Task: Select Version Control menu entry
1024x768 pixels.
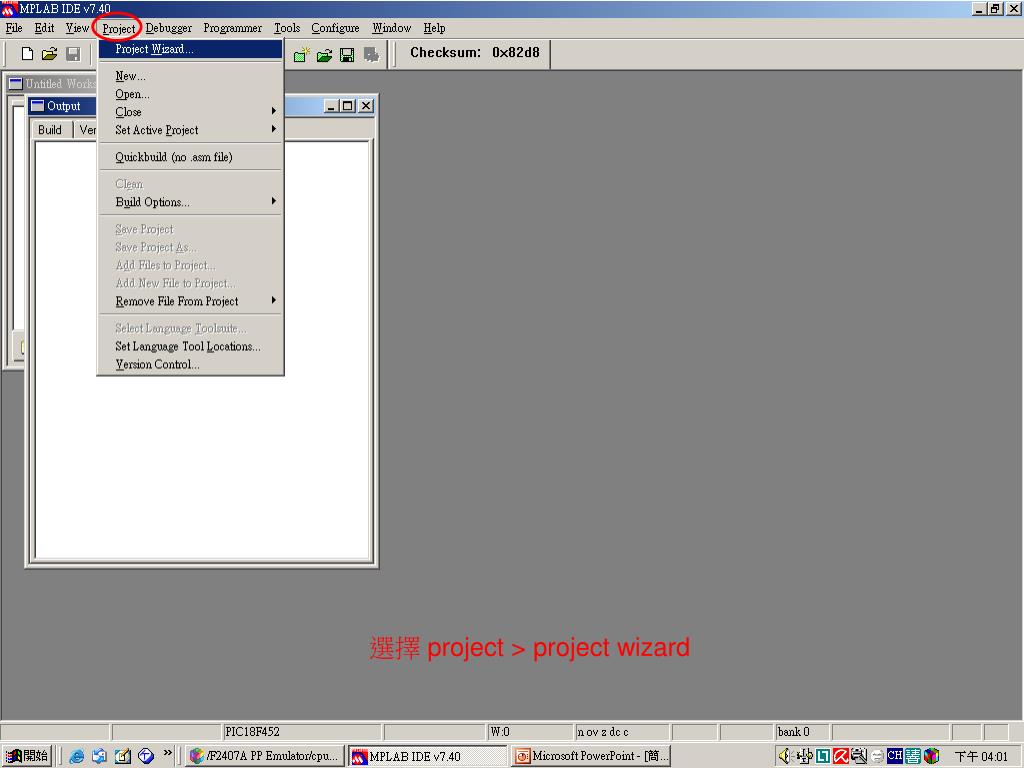Action: click(190, 364)
